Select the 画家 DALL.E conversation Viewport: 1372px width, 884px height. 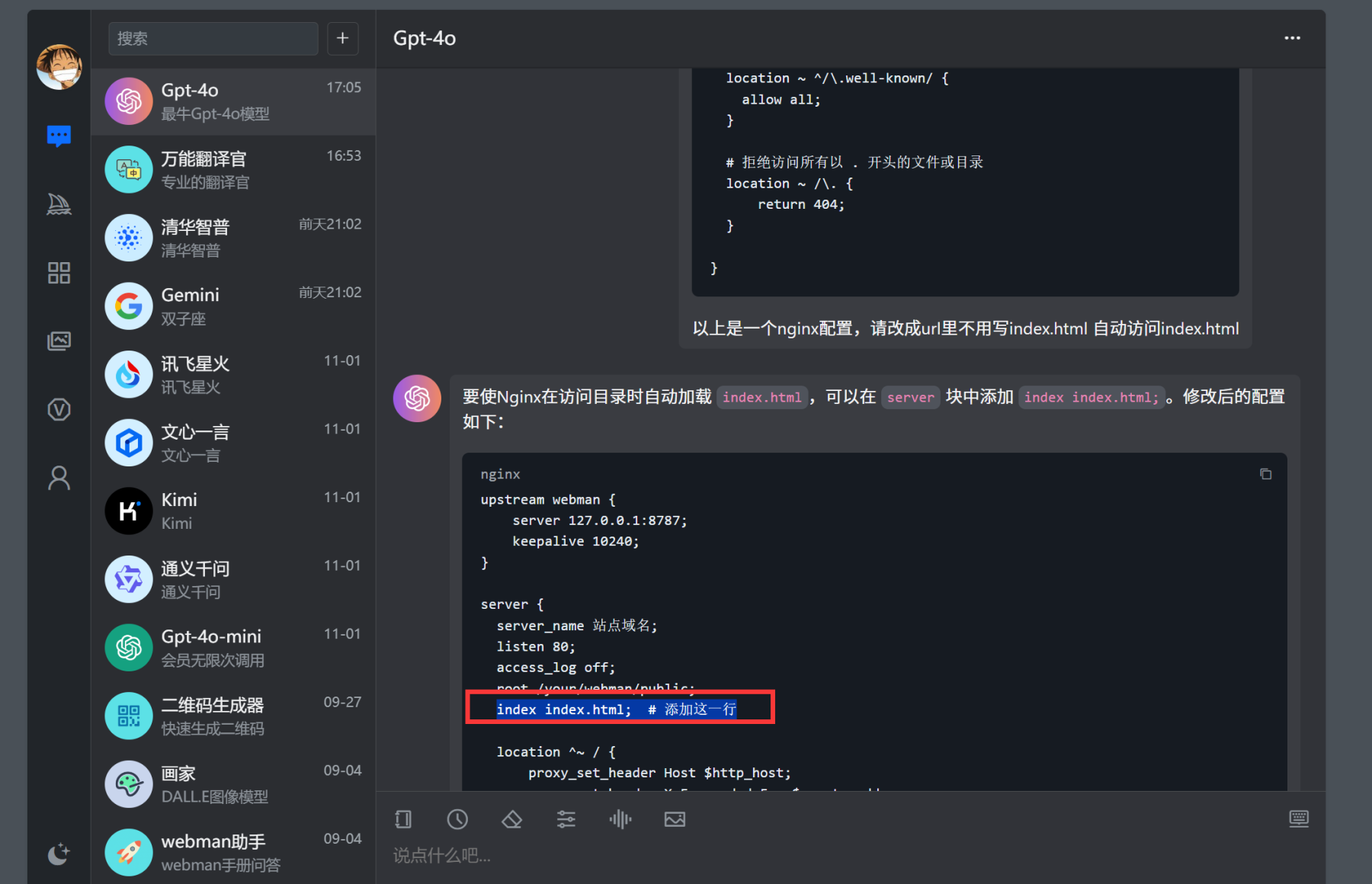pos(233,784)
